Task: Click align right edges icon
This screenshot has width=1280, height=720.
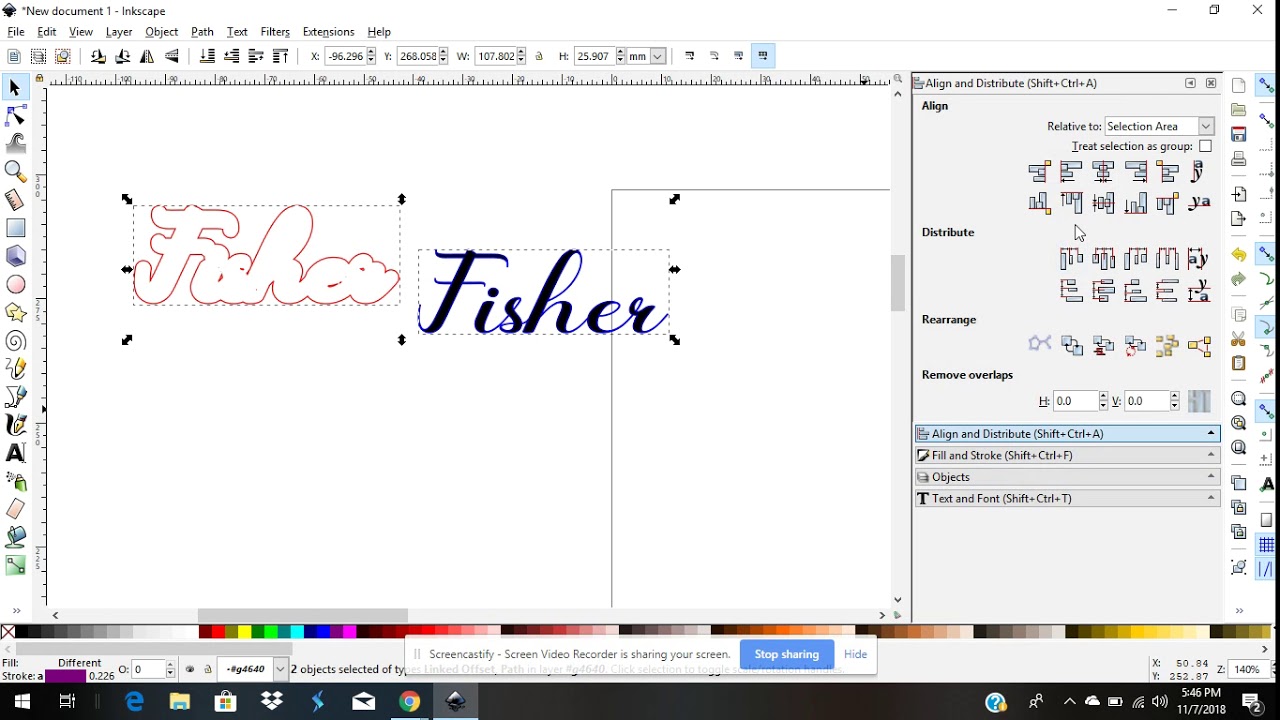Action: (1135, 172)
